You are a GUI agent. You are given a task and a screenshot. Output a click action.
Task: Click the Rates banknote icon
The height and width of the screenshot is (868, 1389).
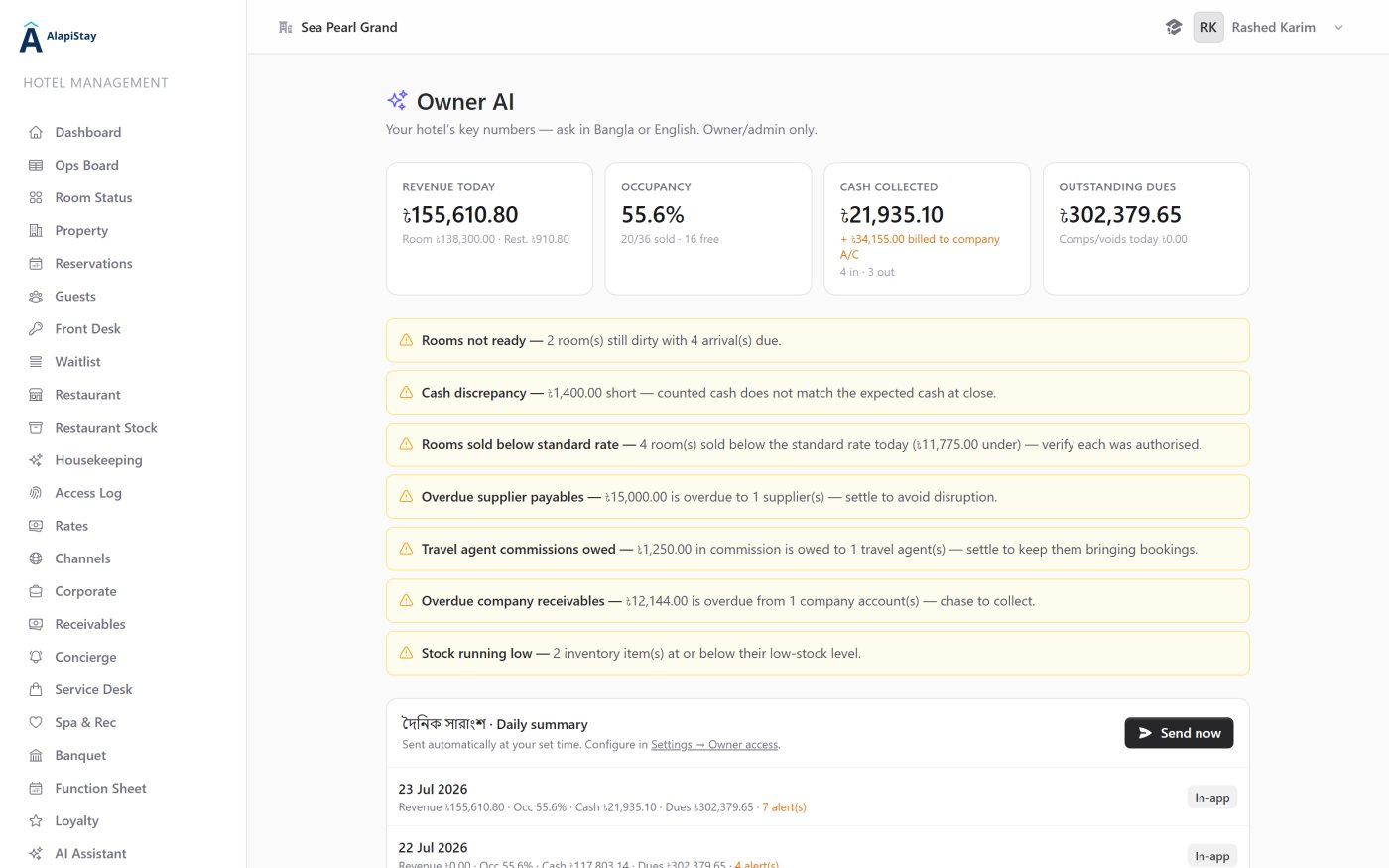pyautogui.click(x=36, y=525)
